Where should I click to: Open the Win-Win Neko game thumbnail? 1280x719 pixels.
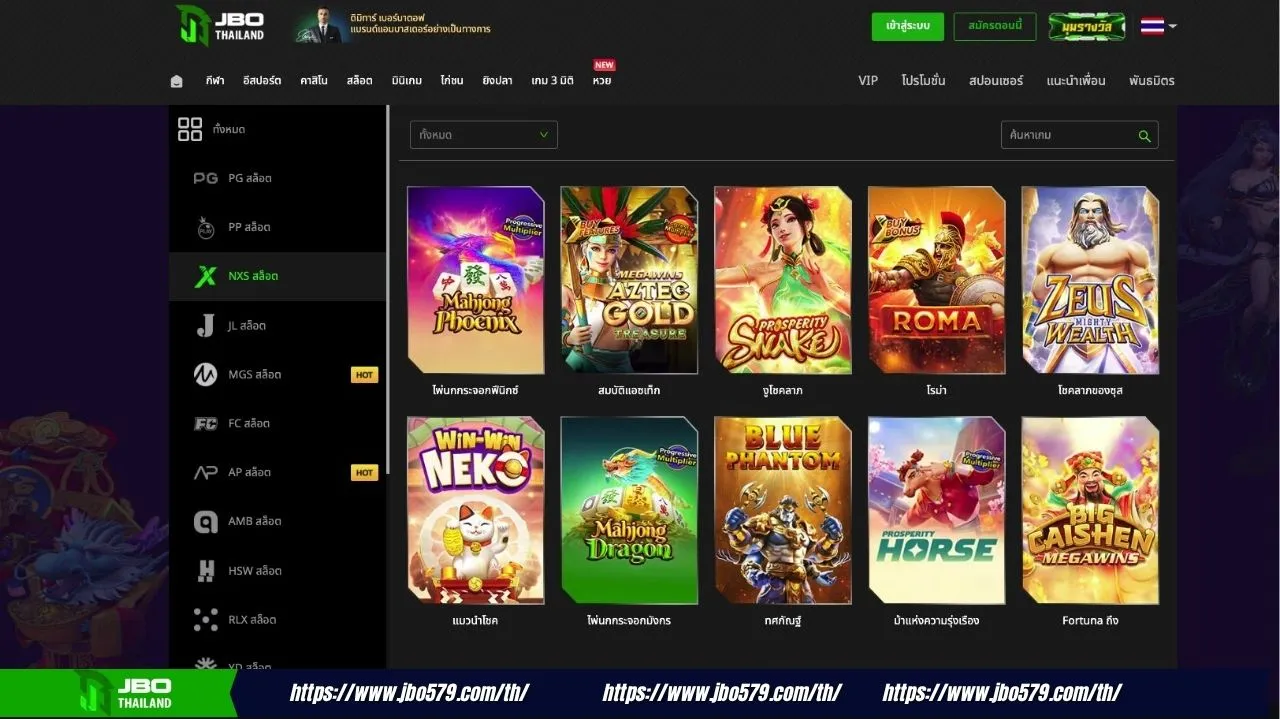coord(476,510)
